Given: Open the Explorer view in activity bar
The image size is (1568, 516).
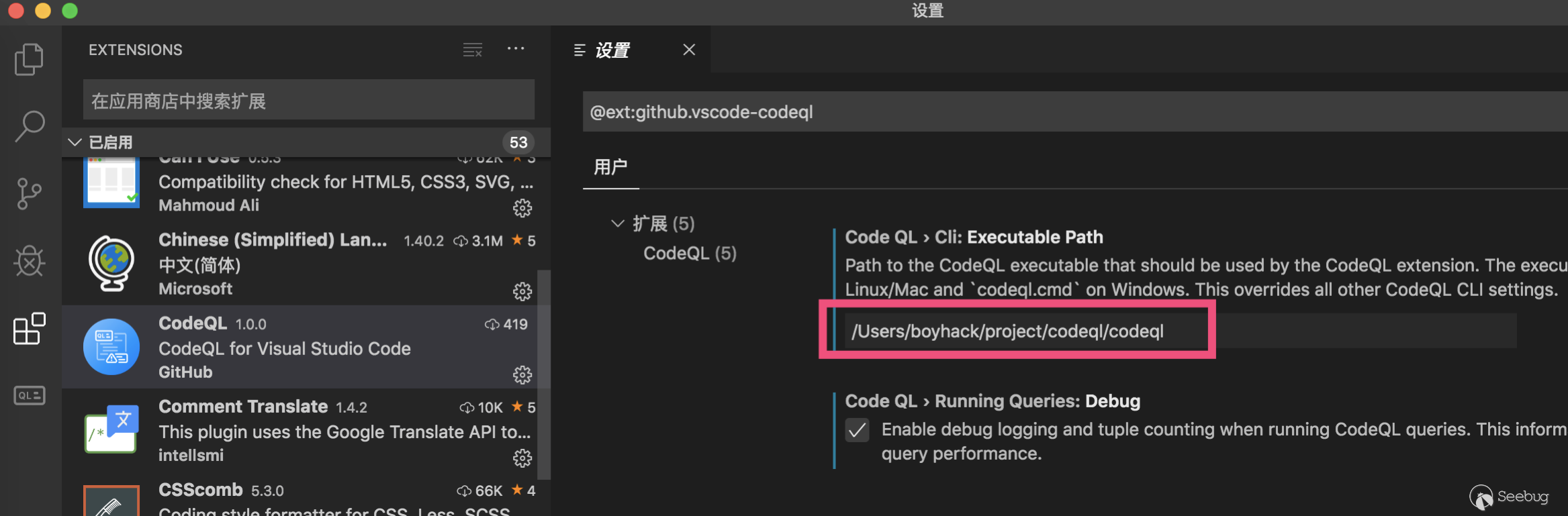Looking at the screenshot, I should (x=29, y=60).
